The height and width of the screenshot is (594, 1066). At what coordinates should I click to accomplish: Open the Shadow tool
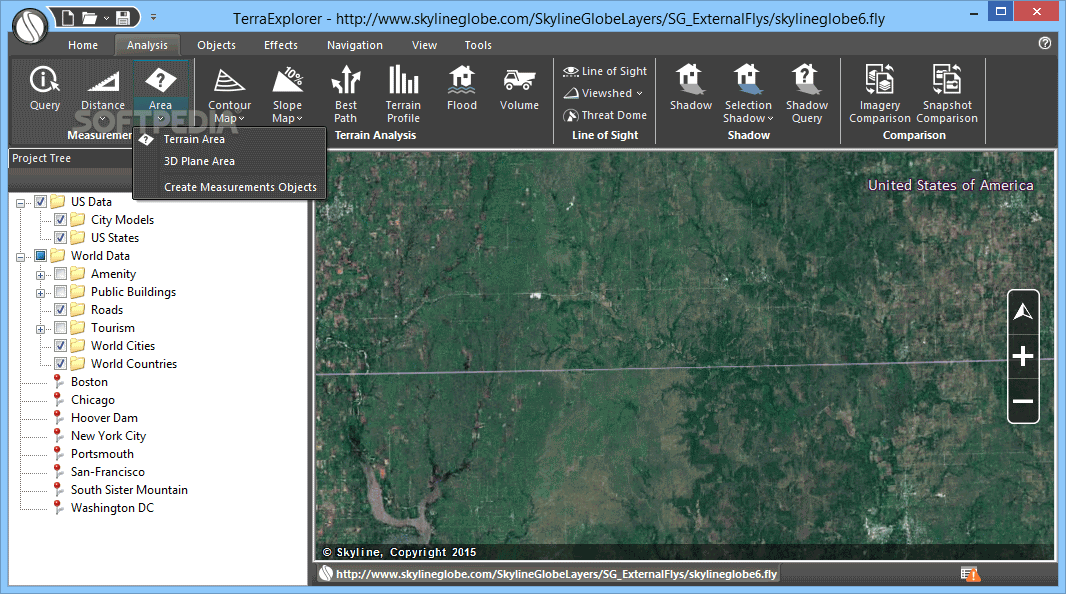click(x=691, y=88)
